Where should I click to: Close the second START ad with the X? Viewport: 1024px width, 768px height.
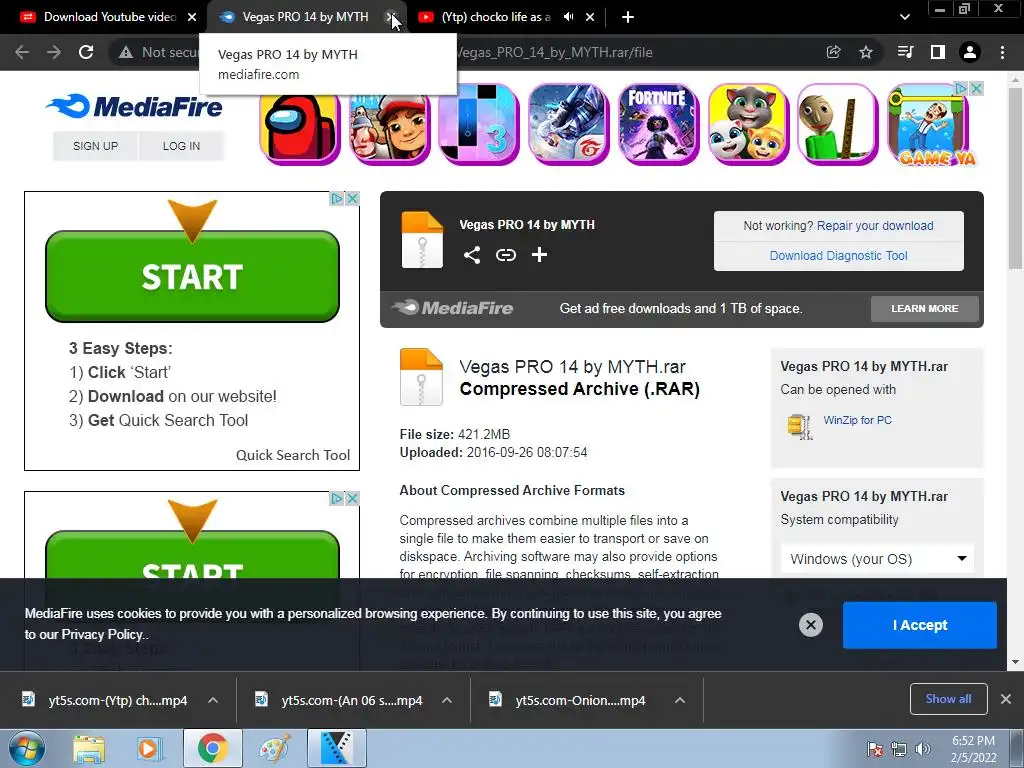click(x=352, y=499)
